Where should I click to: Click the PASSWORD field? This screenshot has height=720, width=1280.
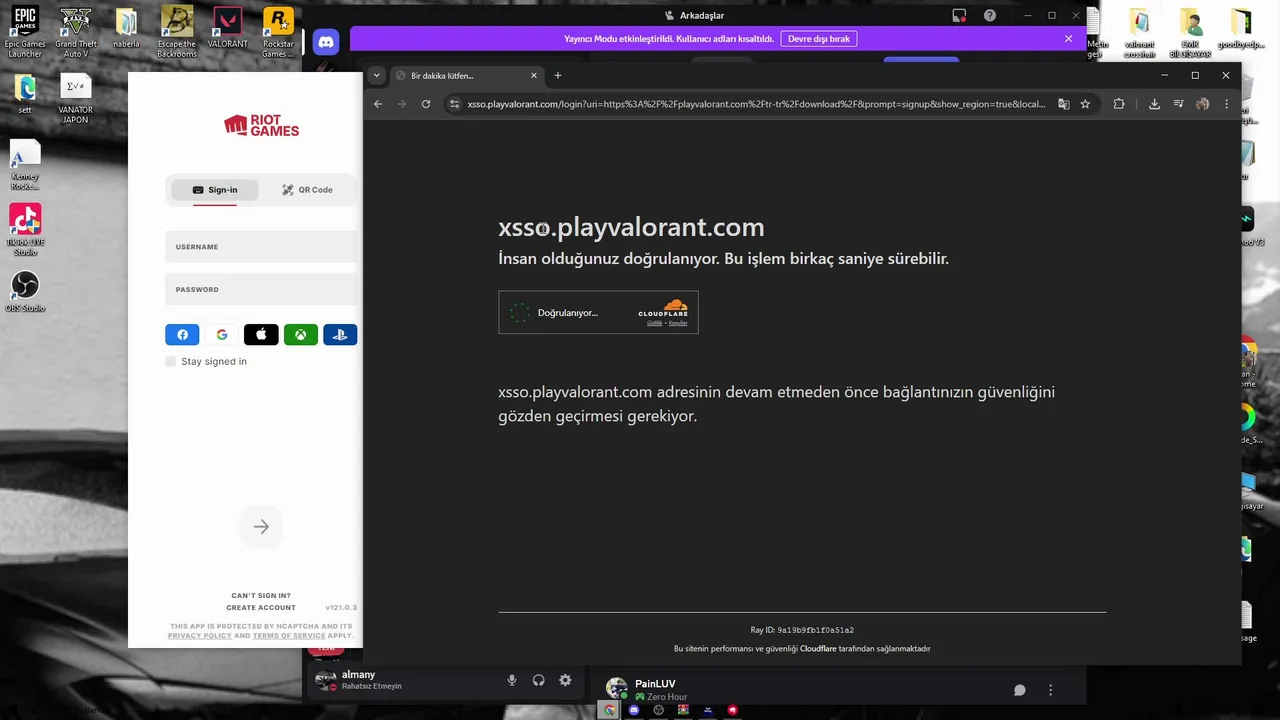(x=261, y=290)
